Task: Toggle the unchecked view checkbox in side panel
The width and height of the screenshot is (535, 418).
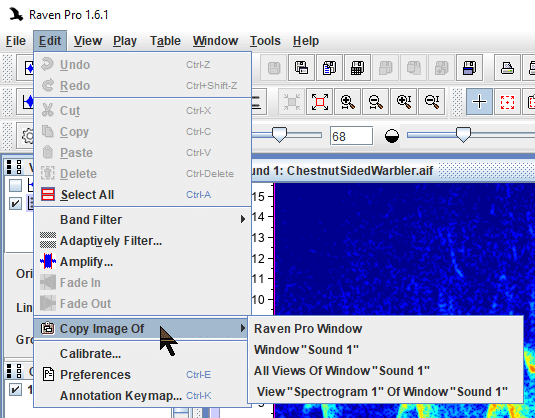Action: point(15,186)
